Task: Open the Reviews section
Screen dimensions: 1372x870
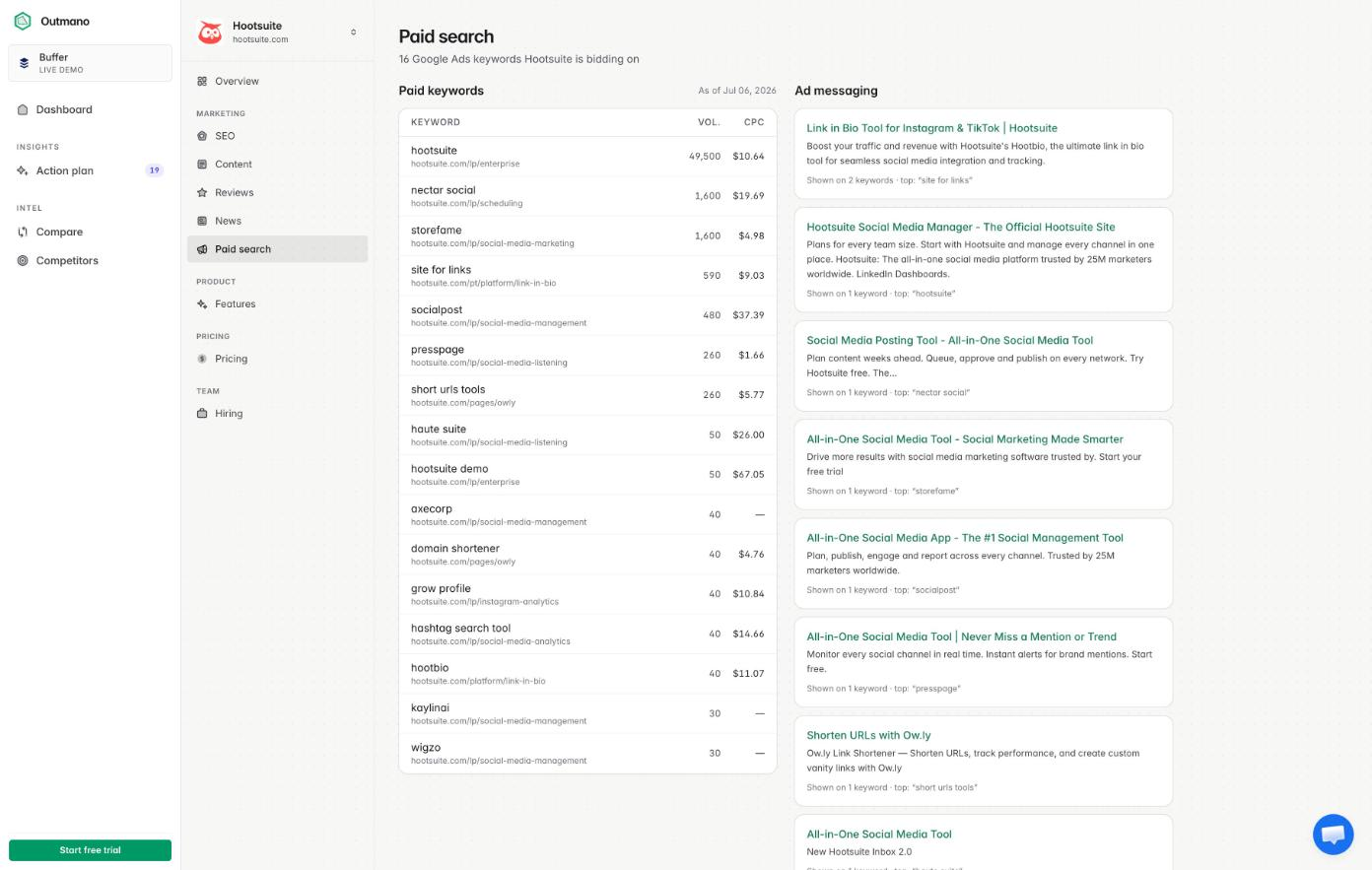Action: click(277, 193)
